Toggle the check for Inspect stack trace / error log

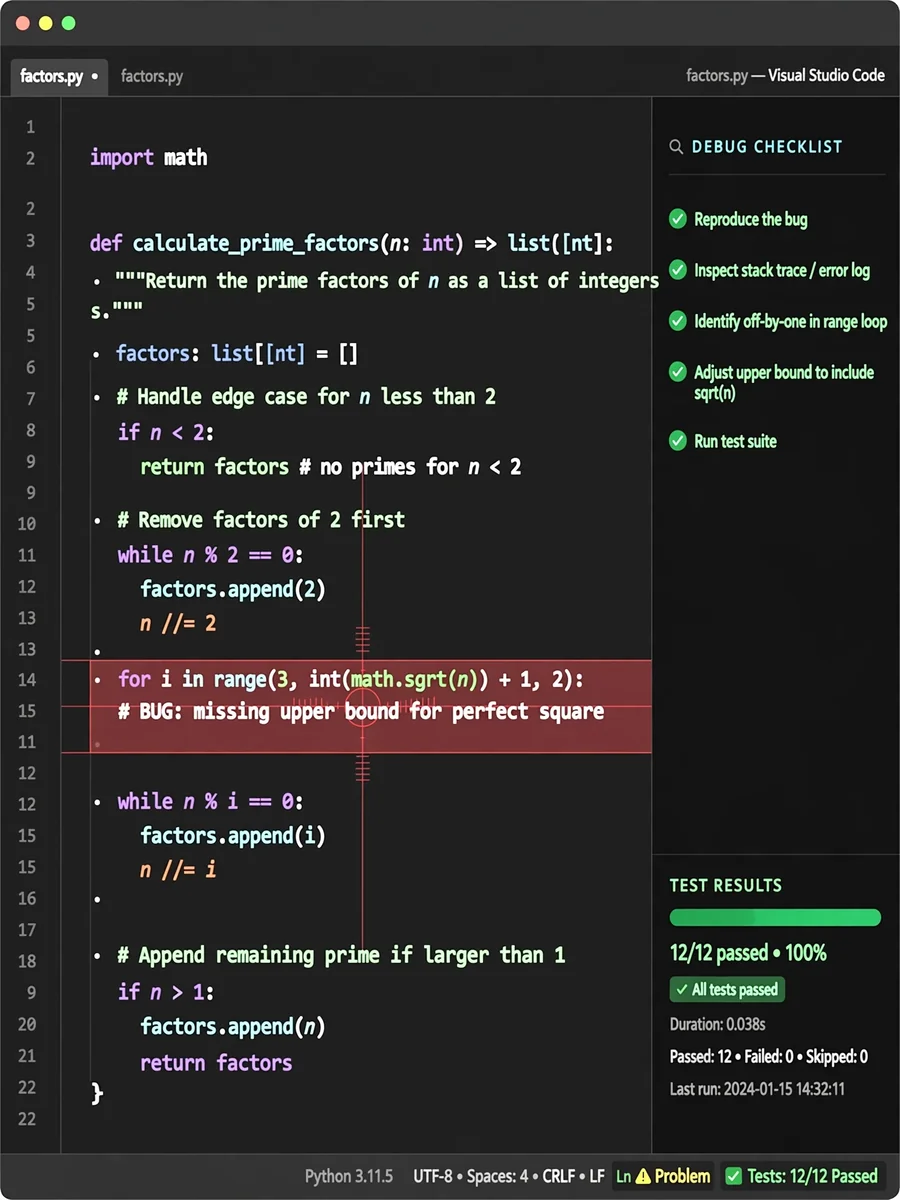pyautogui.click(x=678, y=270)
